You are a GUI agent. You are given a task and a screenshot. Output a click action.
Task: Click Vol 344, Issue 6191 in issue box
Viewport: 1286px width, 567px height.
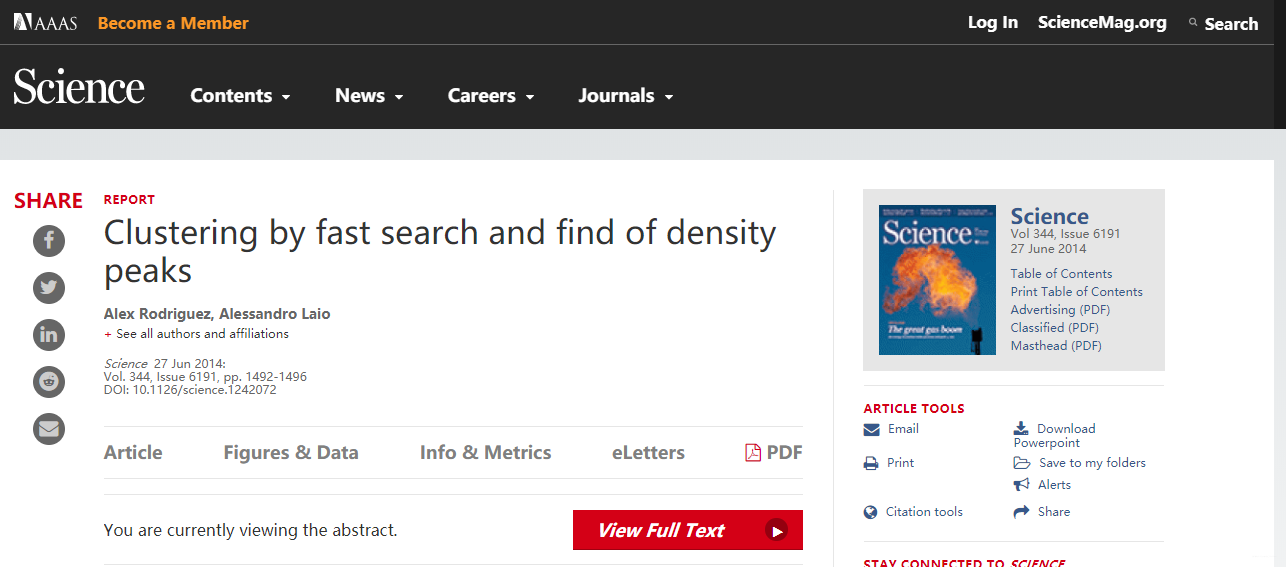(x=1066, y=234)
